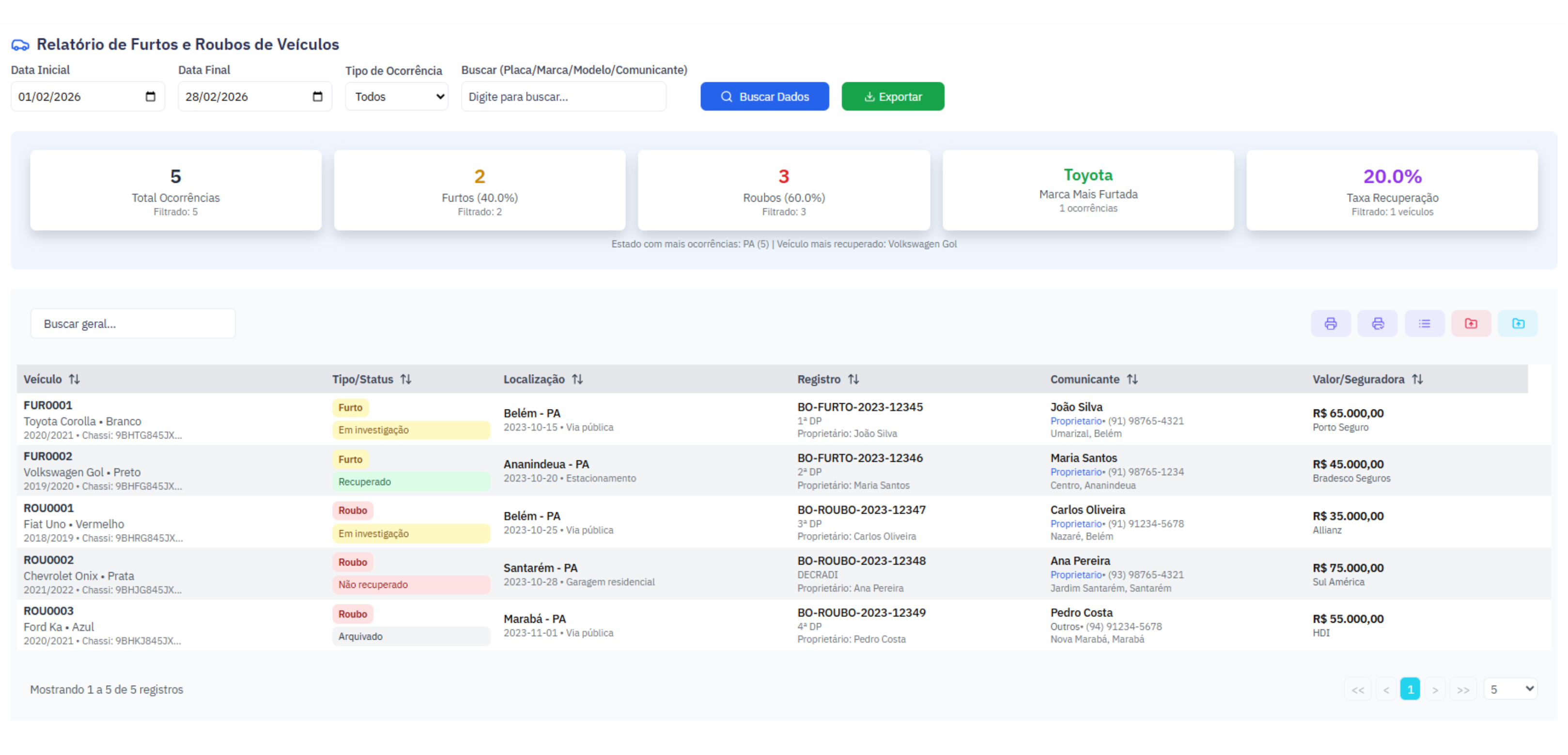The image size is (1568, 755).
Task: Click the Arquivado status badge
Action: (x=411, y=636)
